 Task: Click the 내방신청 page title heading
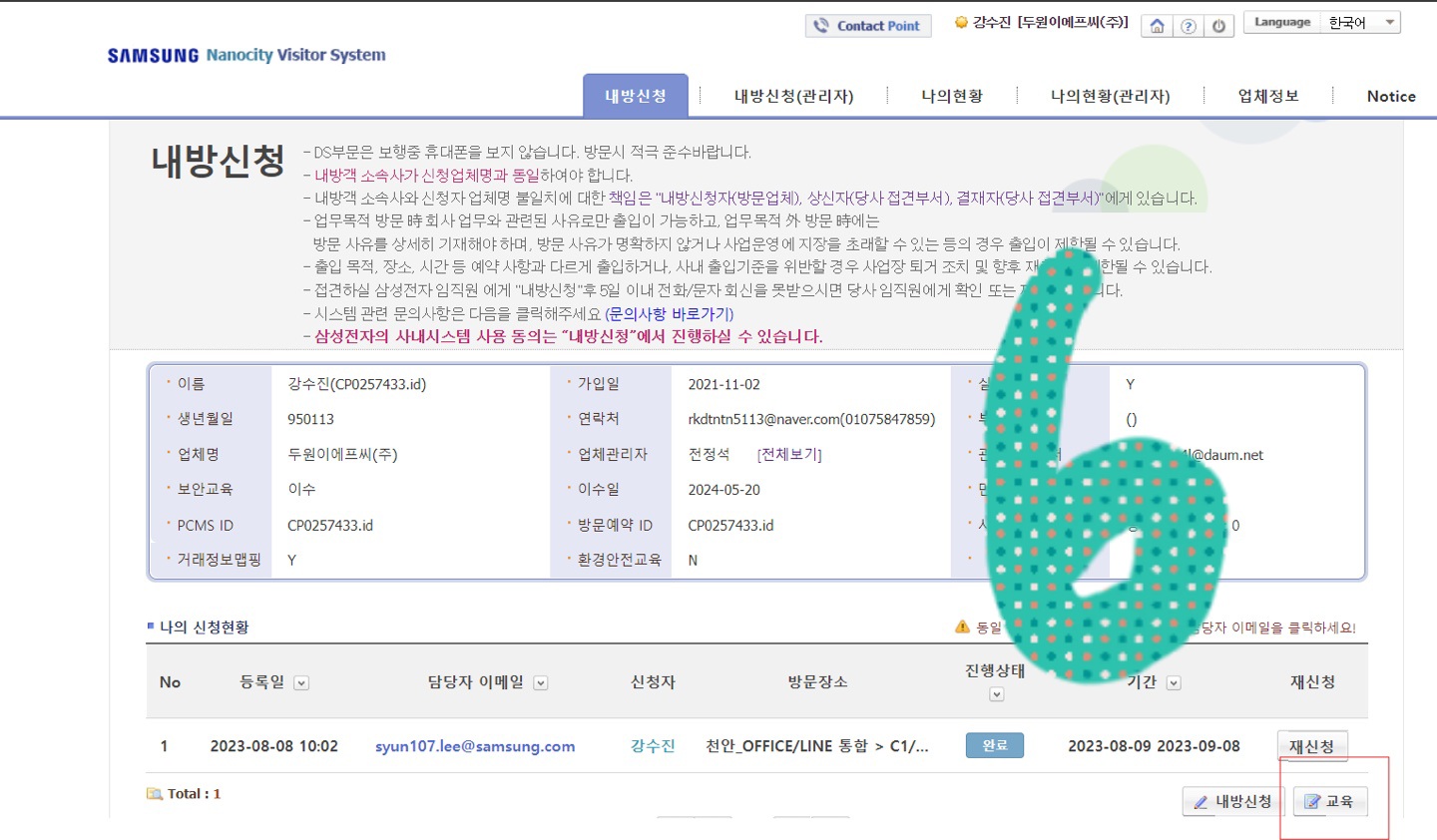point(218,161)
